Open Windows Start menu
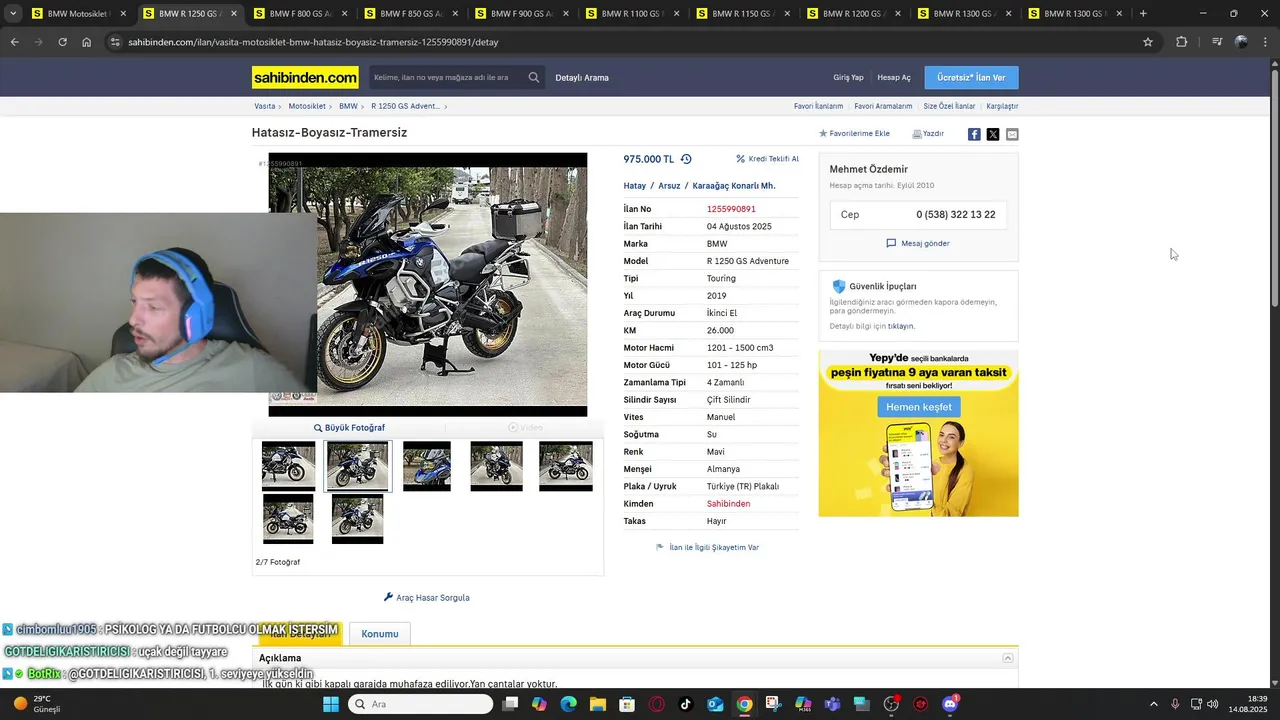 331,704
